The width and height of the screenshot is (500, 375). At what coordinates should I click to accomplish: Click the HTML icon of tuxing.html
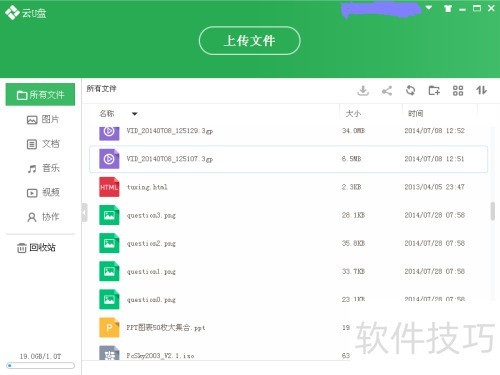(109, 187)
